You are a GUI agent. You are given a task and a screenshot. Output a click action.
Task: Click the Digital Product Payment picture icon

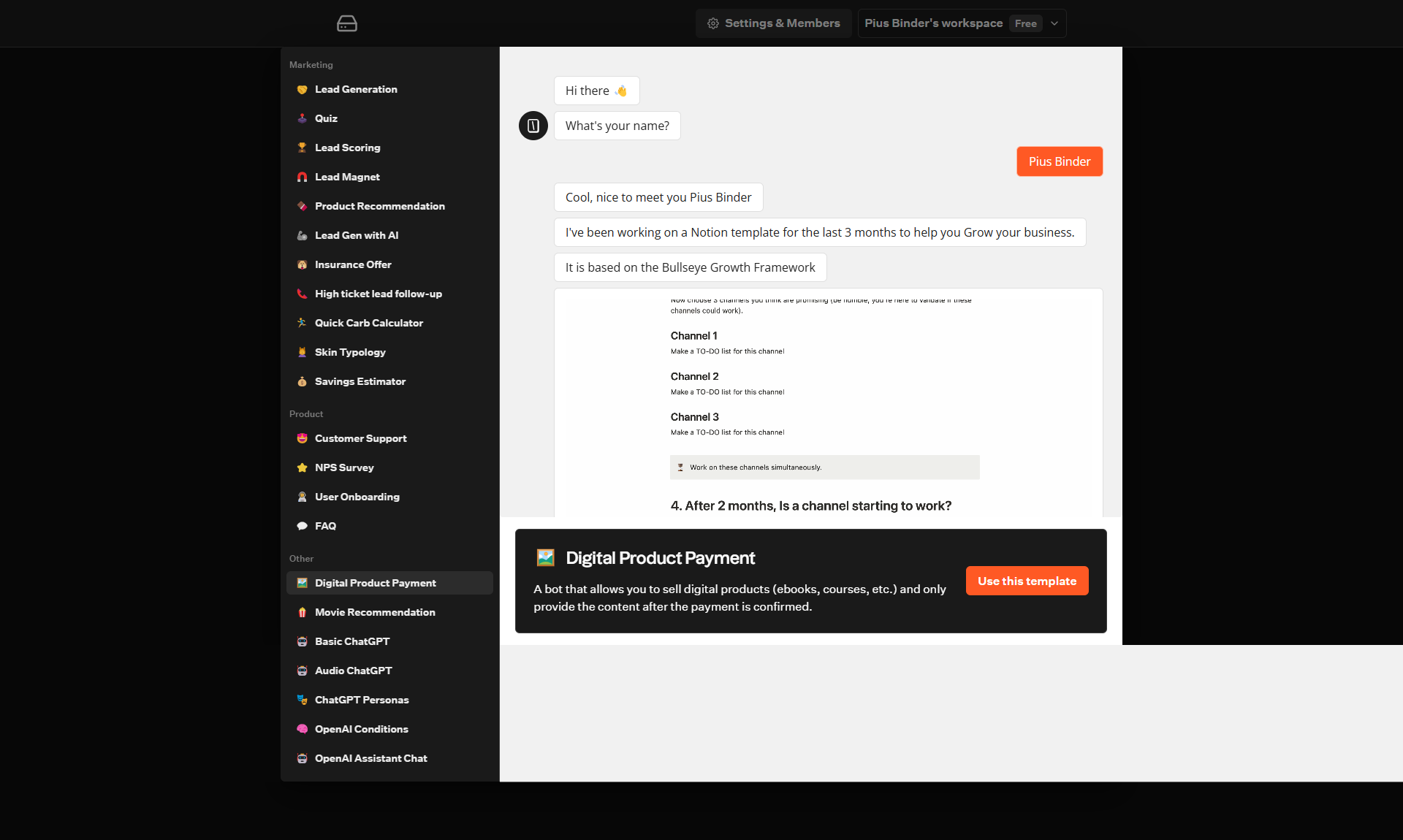click(302, 583)
